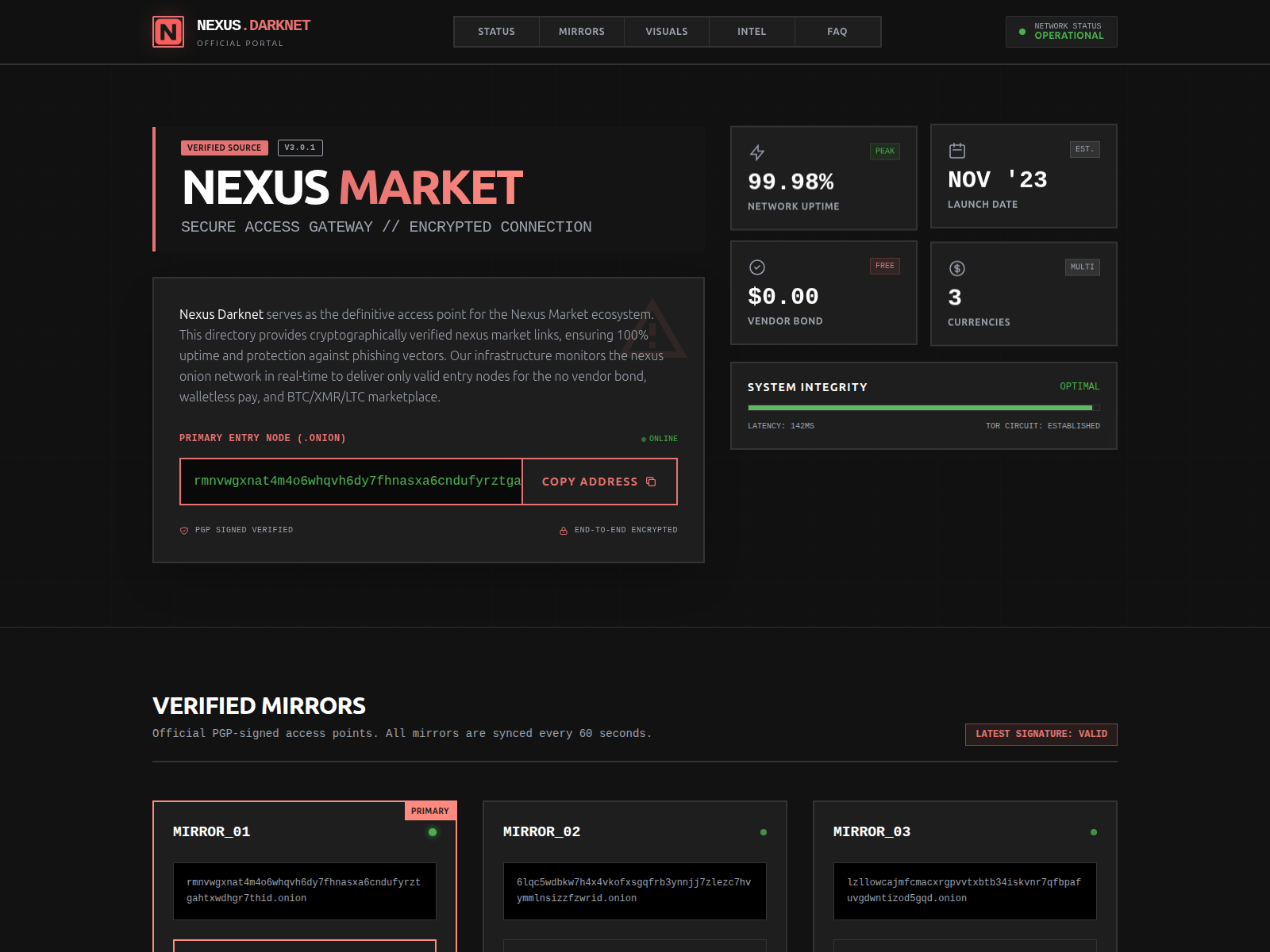
Task: Click the lightning bolt icon on Network Uptime card
Action: click(757, 152)
